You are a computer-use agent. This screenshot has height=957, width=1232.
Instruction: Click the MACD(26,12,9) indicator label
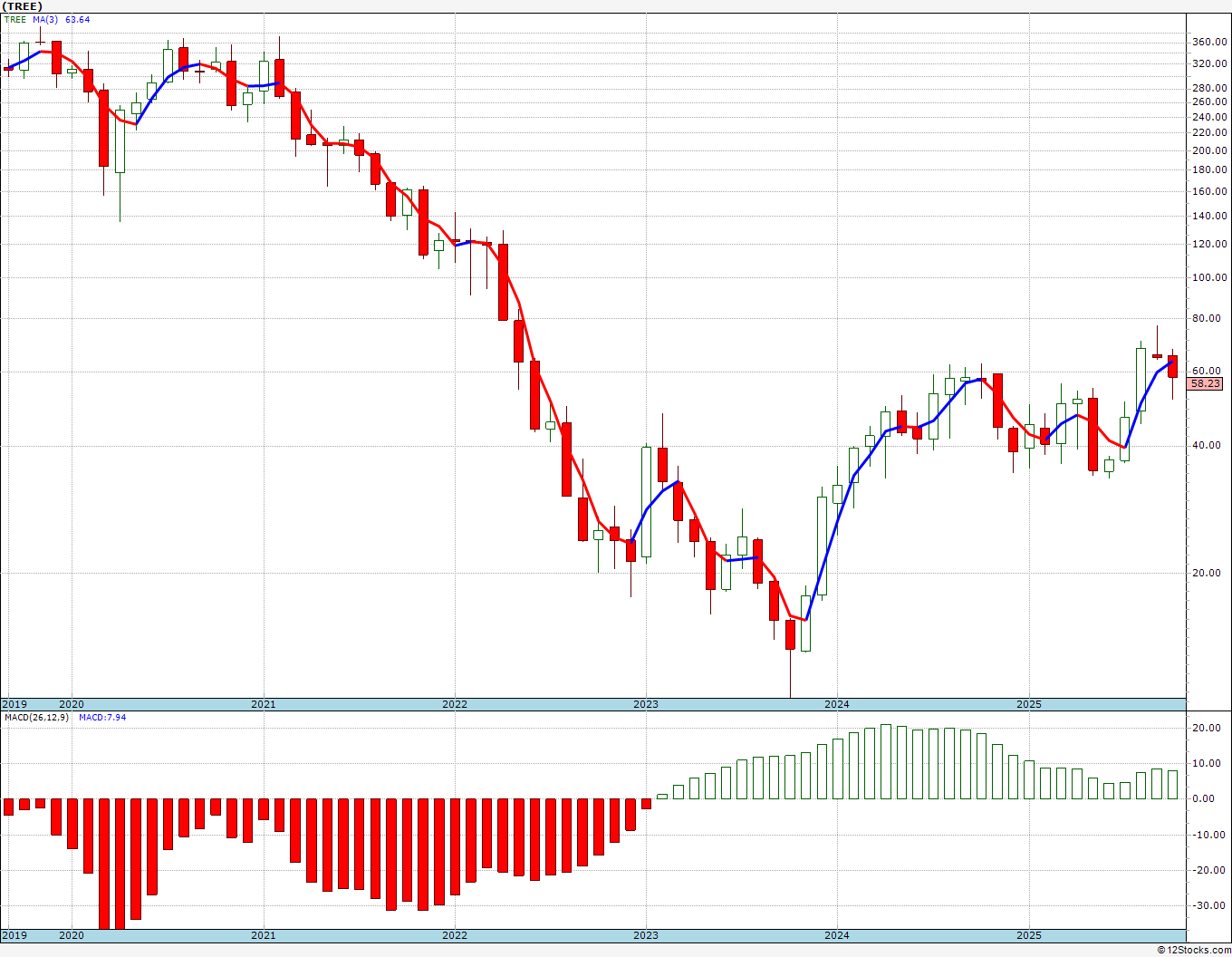pos(38,717)
